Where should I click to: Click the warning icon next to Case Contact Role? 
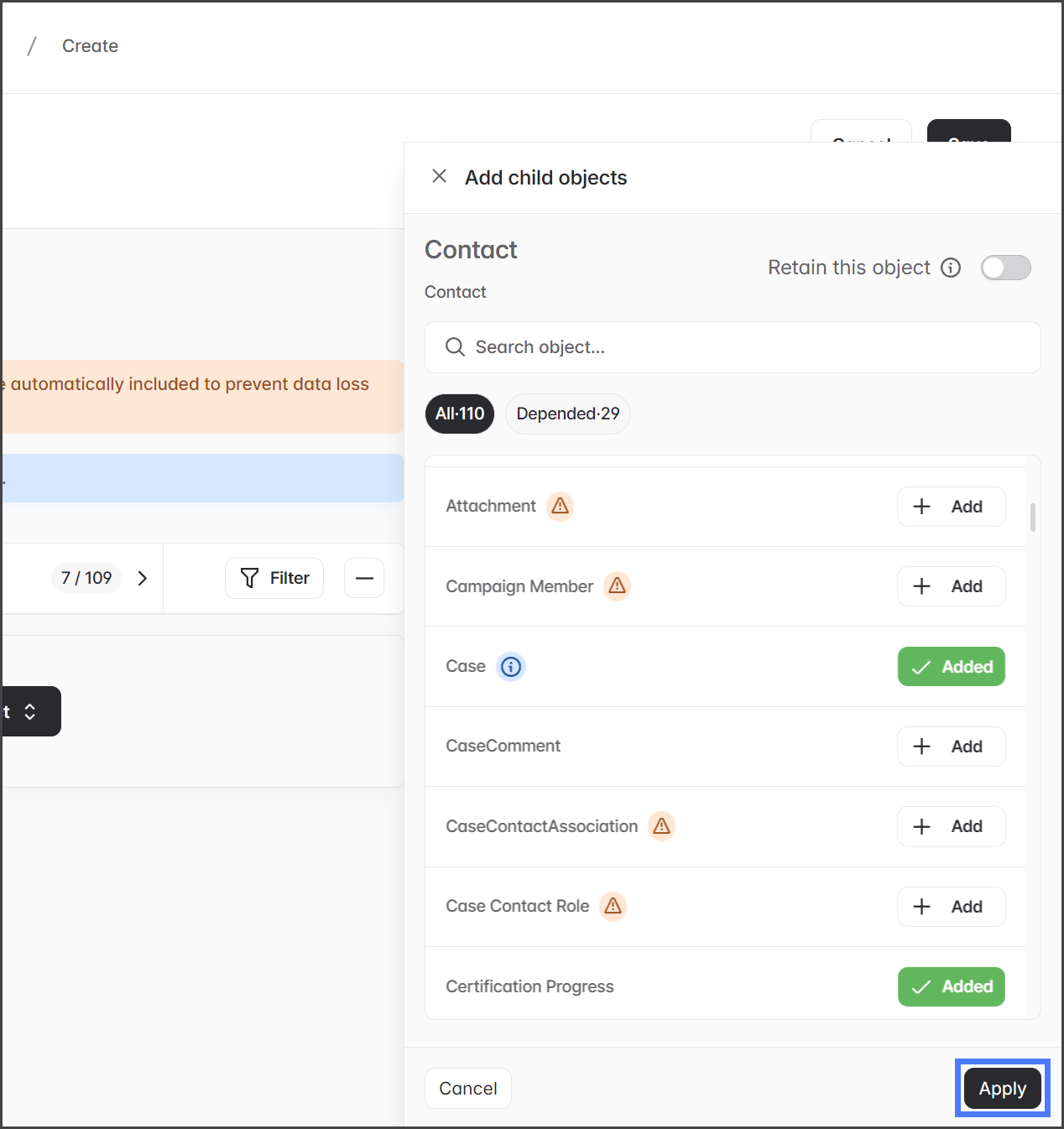(613, 906)
